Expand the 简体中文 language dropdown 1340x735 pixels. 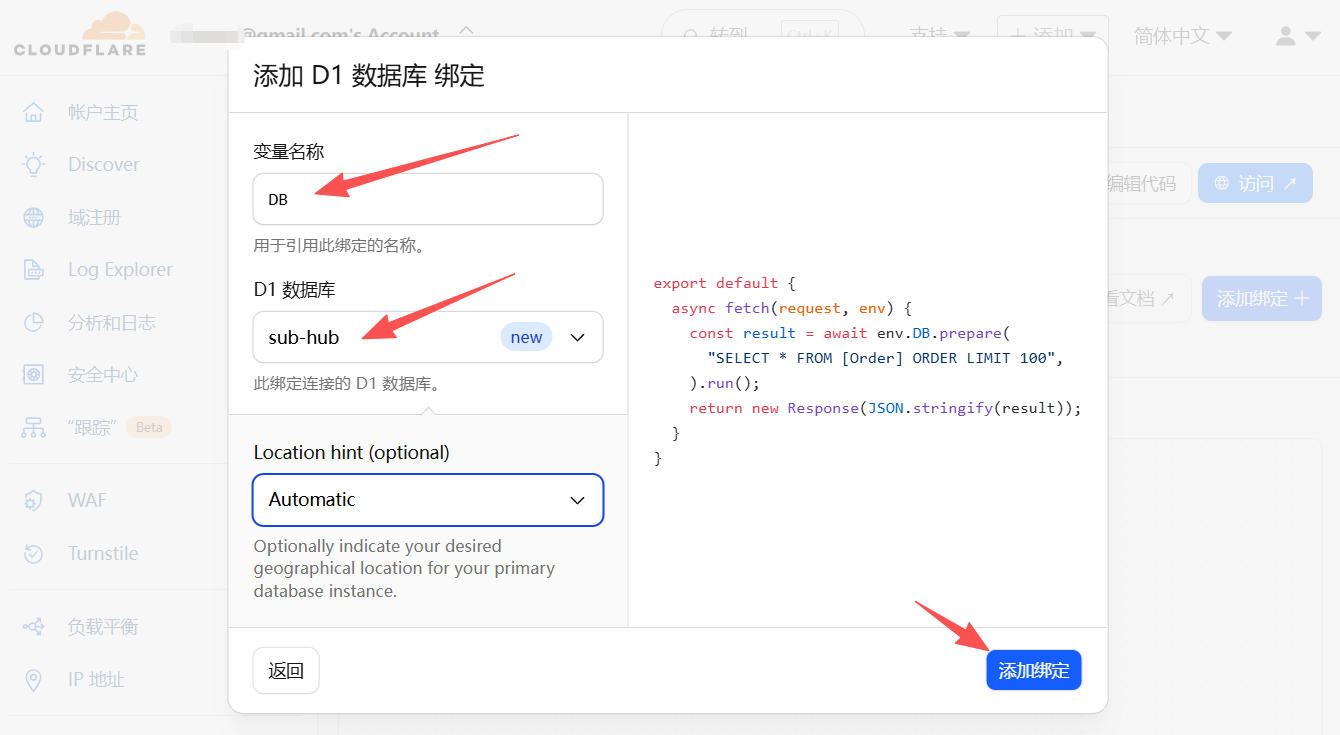tap(1182, 36)
